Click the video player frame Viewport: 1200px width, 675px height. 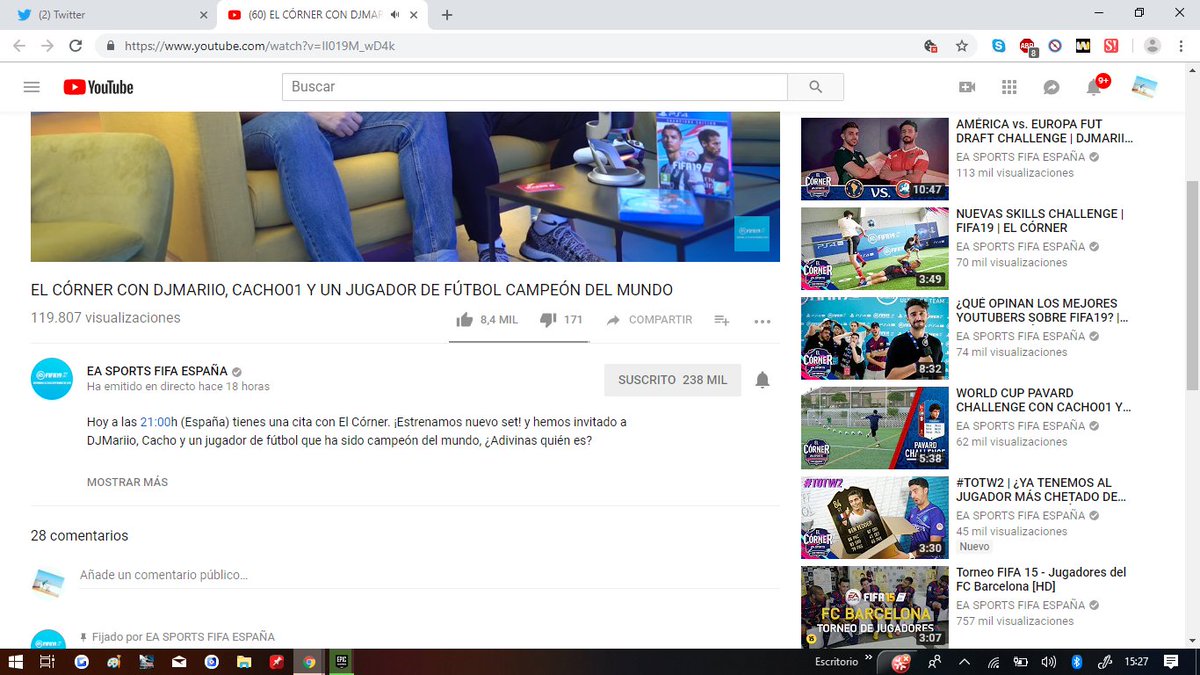point(405,186)
